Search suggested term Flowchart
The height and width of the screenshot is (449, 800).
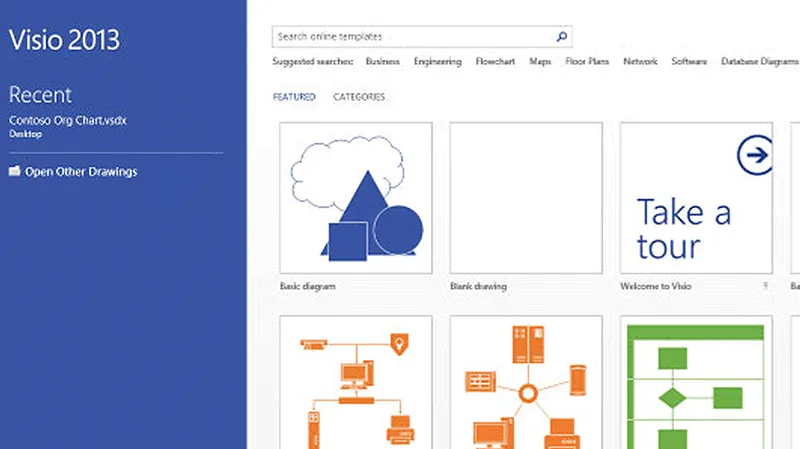tap(495, 61)
